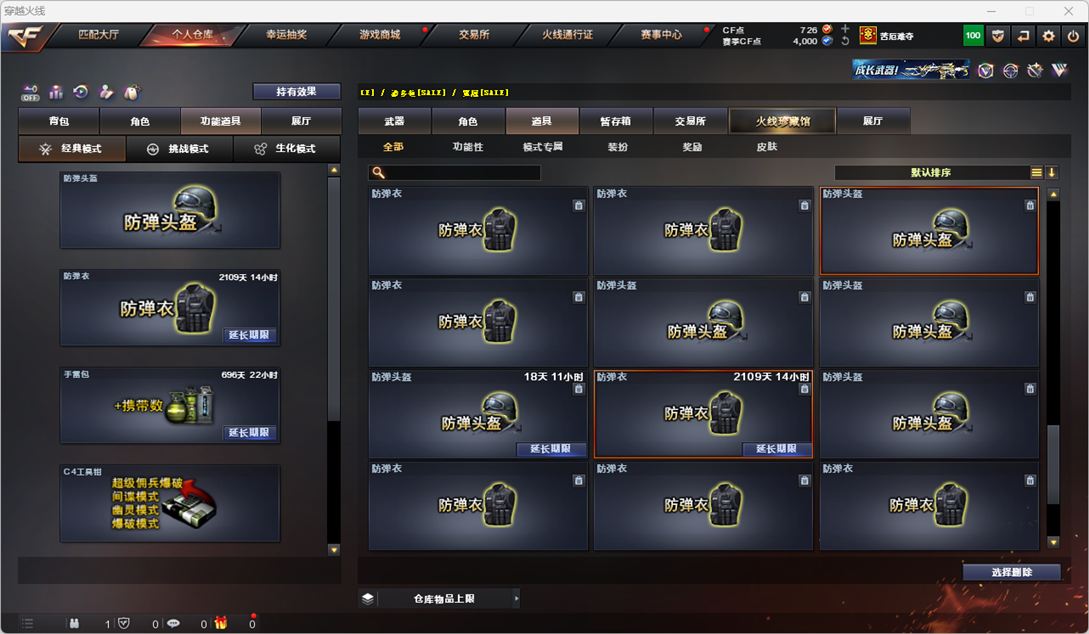Toggle the lock on the selected 防弹头盔 item
This screenshot has width=1089, height=634.
1030,205
